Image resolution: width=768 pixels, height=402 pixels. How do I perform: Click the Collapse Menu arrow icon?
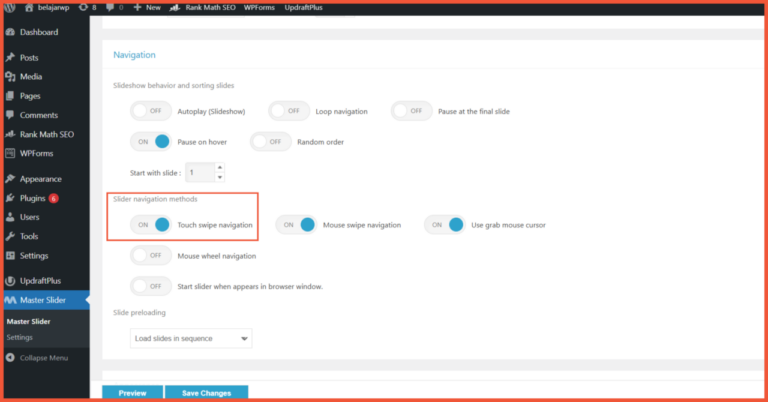click(9, 357)
